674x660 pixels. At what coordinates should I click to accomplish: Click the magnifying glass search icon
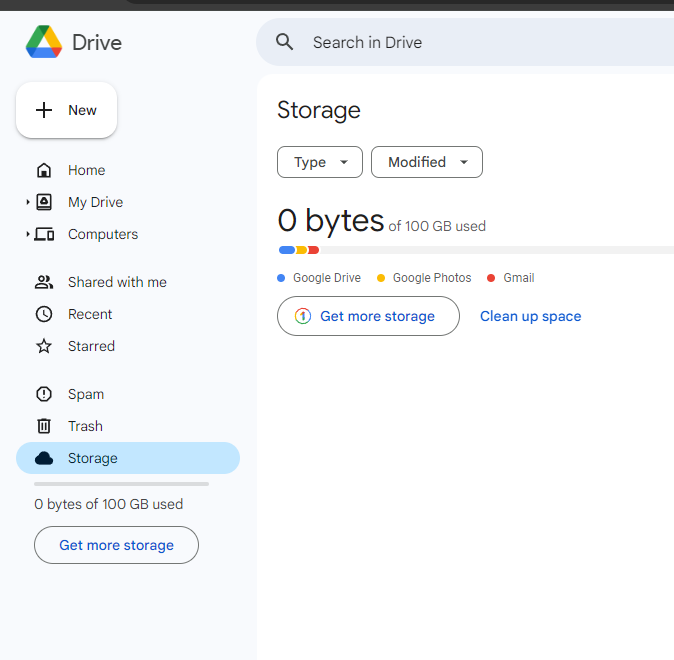(x=285, y=42)
